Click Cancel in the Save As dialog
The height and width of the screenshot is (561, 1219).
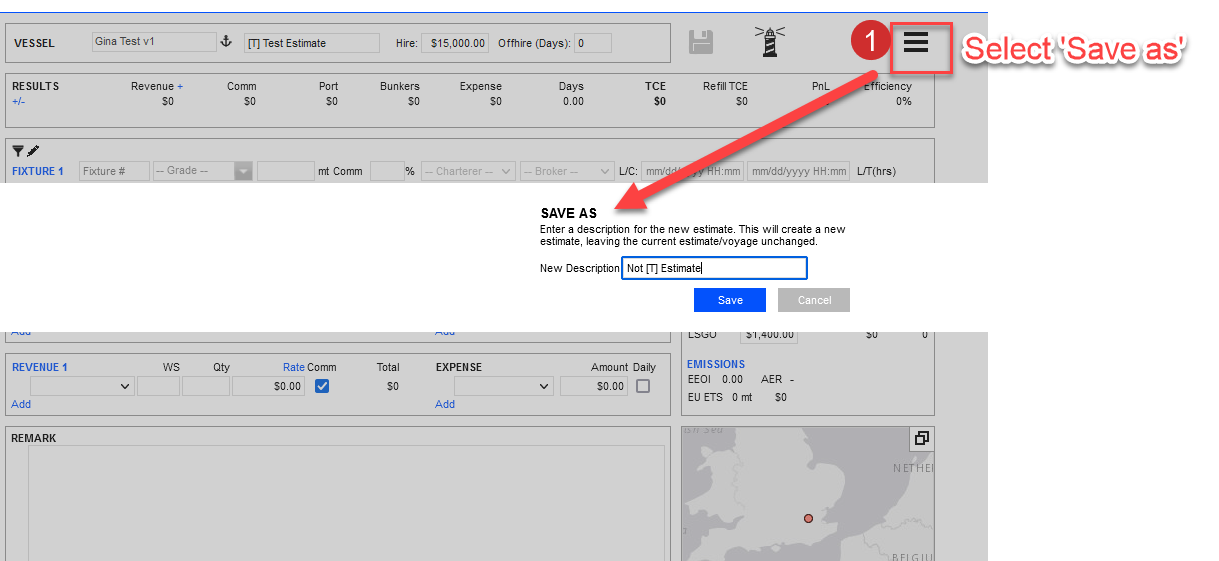814,300
